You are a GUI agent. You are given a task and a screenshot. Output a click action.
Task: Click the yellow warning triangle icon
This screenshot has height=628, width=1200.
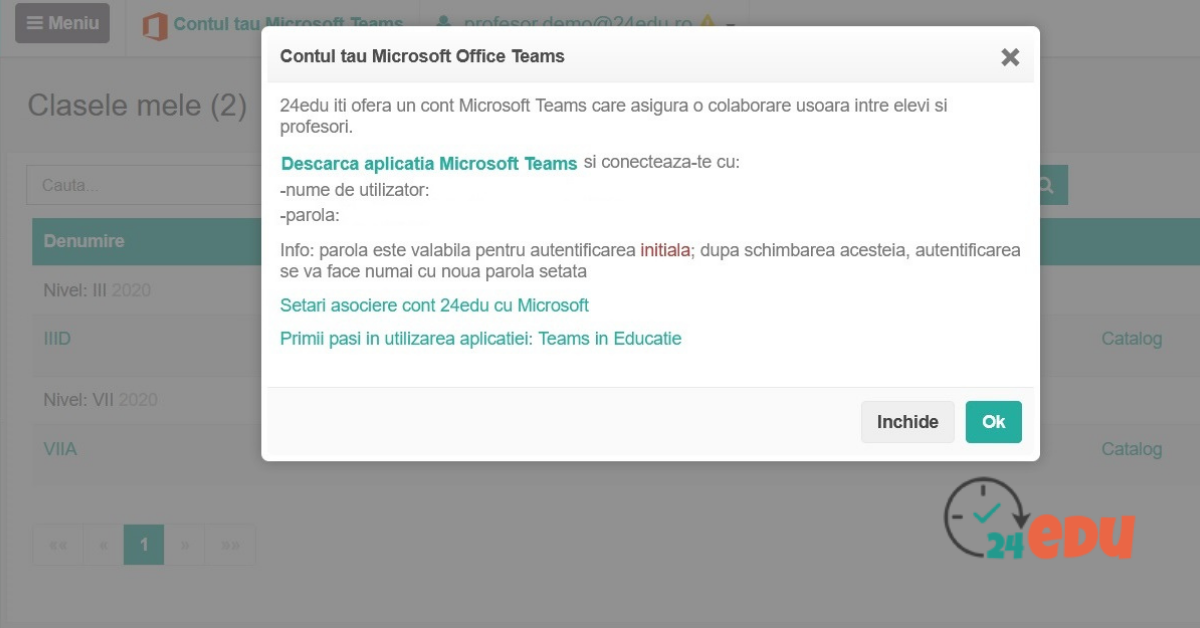[x=708, y=24]
